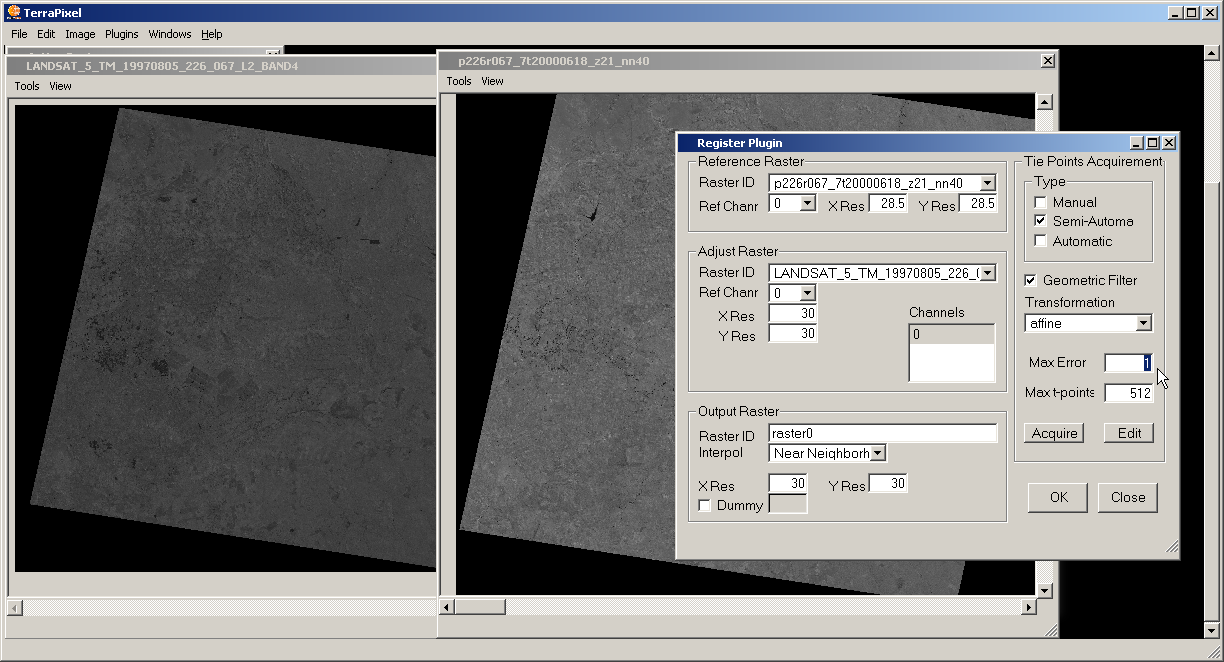Toggle the Geometric Filter checkbox
The image size is (1224, 662).
click(x=1031, y=280)
